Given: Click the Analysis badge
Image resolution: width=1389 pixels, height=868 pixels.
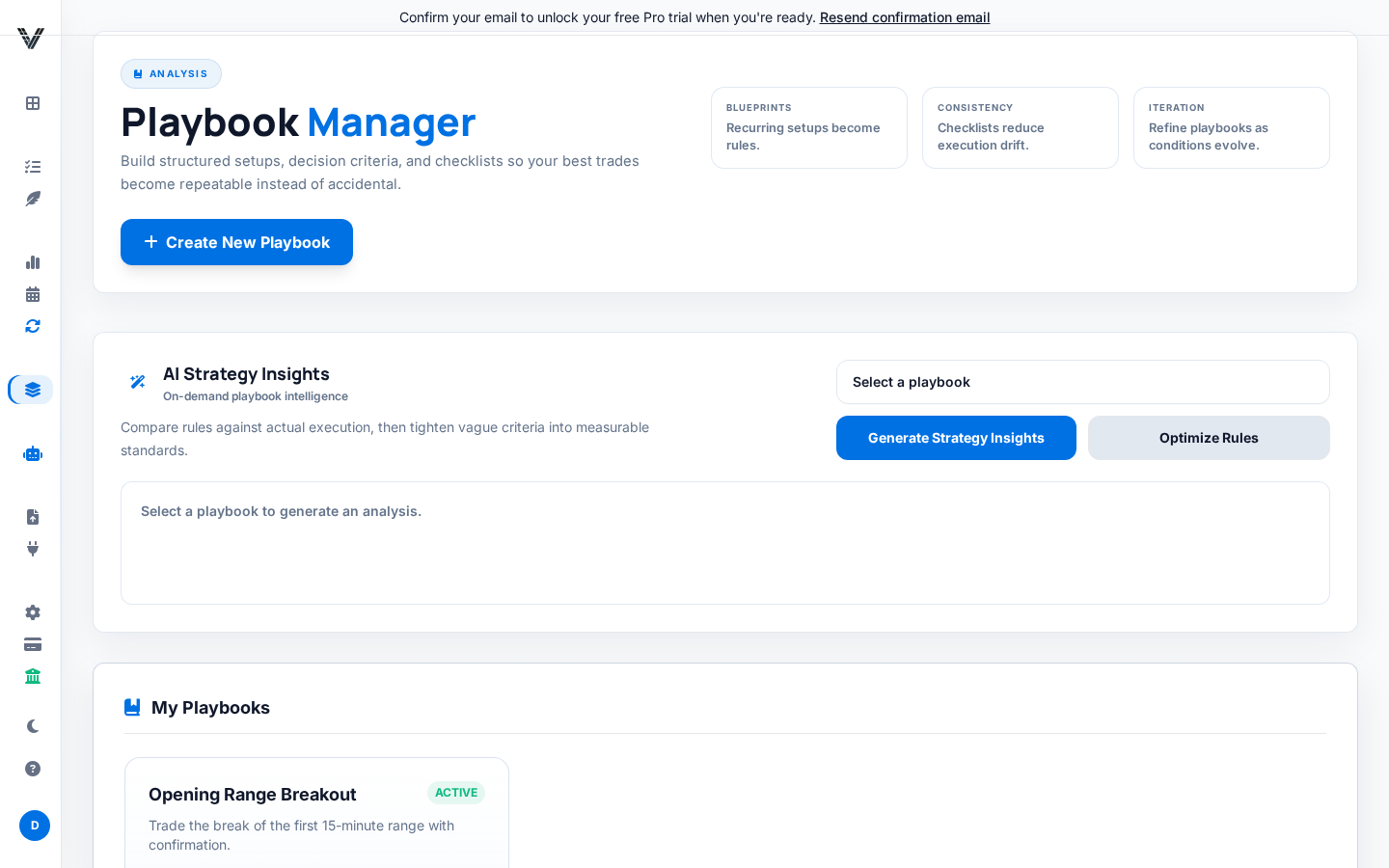Looking at the screenshot, I should pyautogui.click(x=171, y=74).
